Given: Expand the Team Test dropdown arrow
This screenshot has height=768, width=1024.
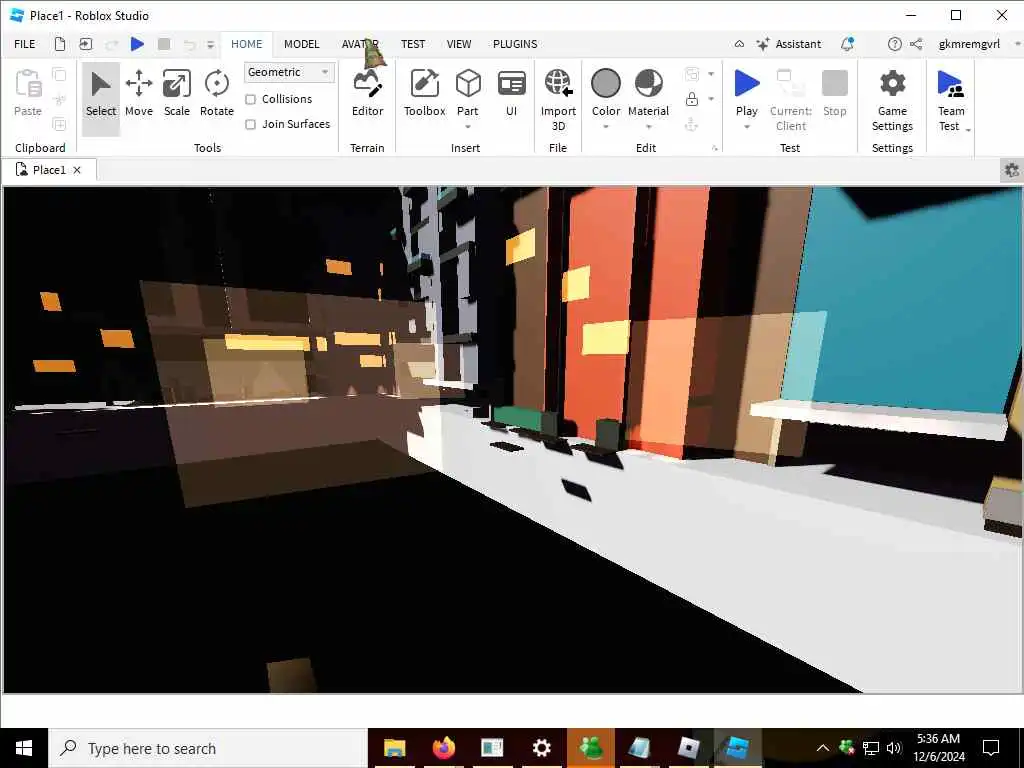Looking at the screenshot, I should tap(968, 130).
